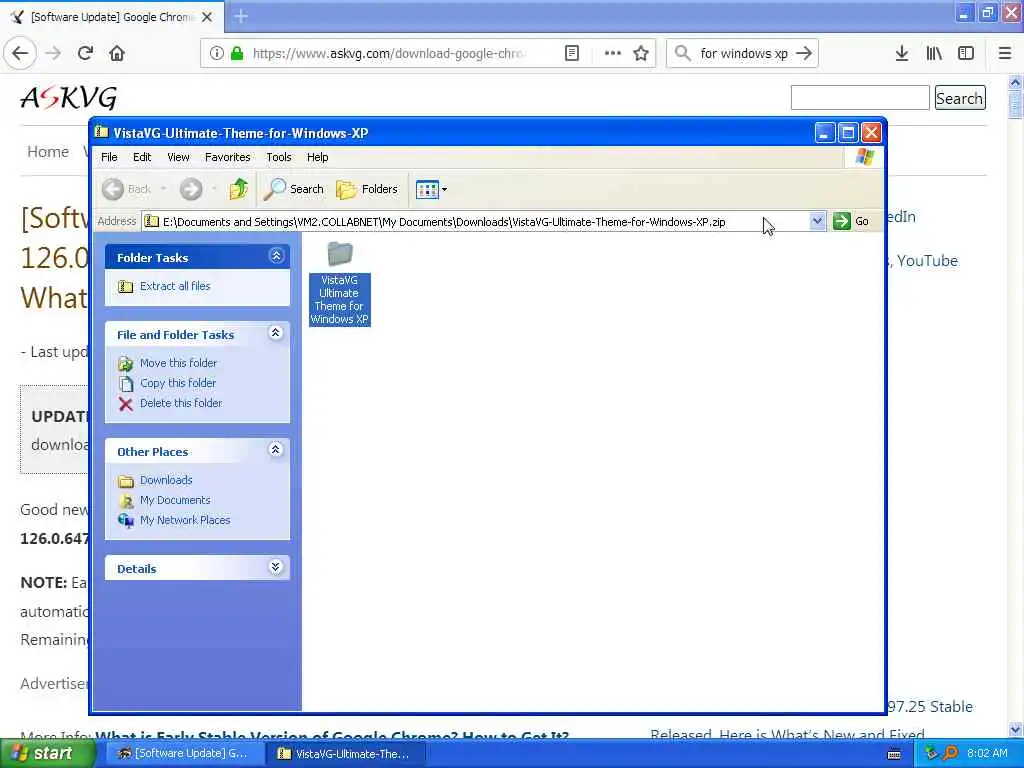Screen dimensions: 1024x768
Task: Switch to Software Update taskbar item
Action: coord(184,754)
